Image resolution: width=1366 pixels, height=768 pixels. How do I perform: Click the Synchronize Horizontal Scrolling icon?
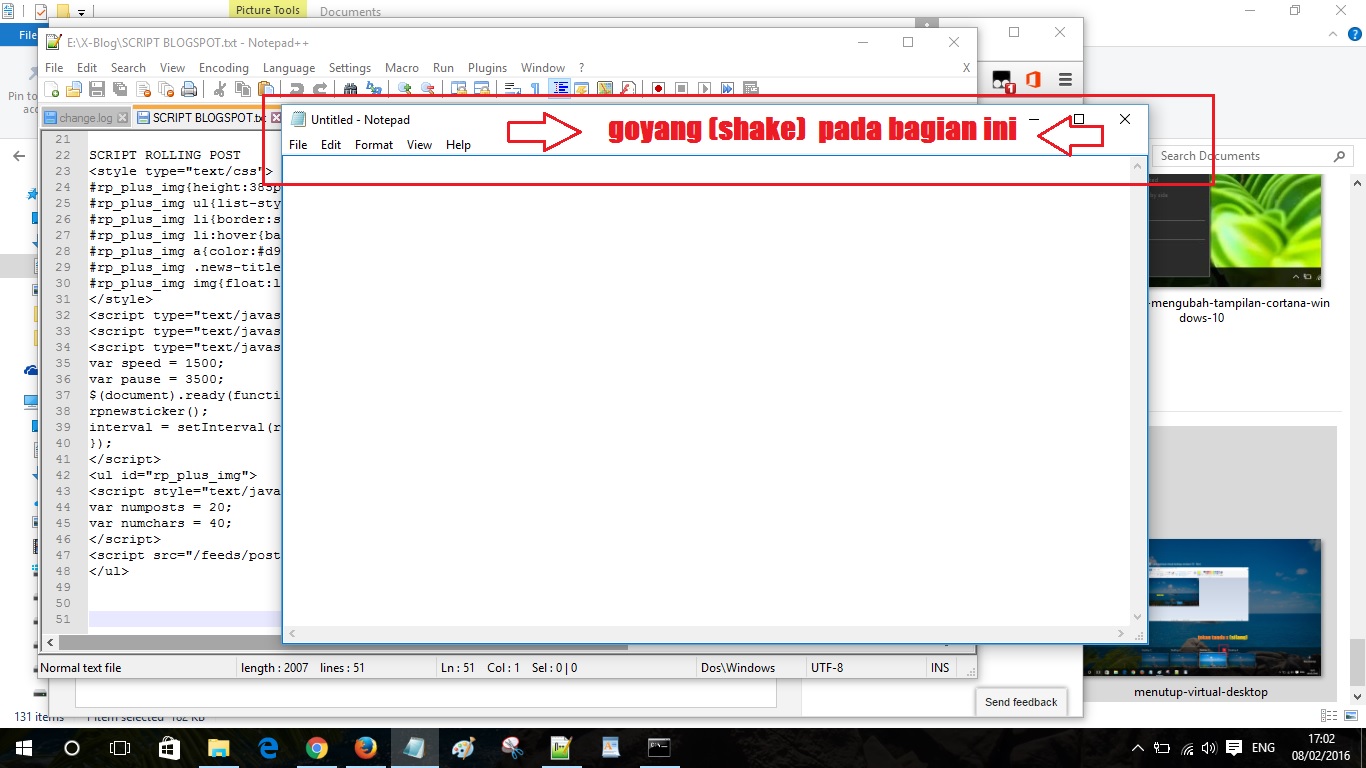coord(482,89)
